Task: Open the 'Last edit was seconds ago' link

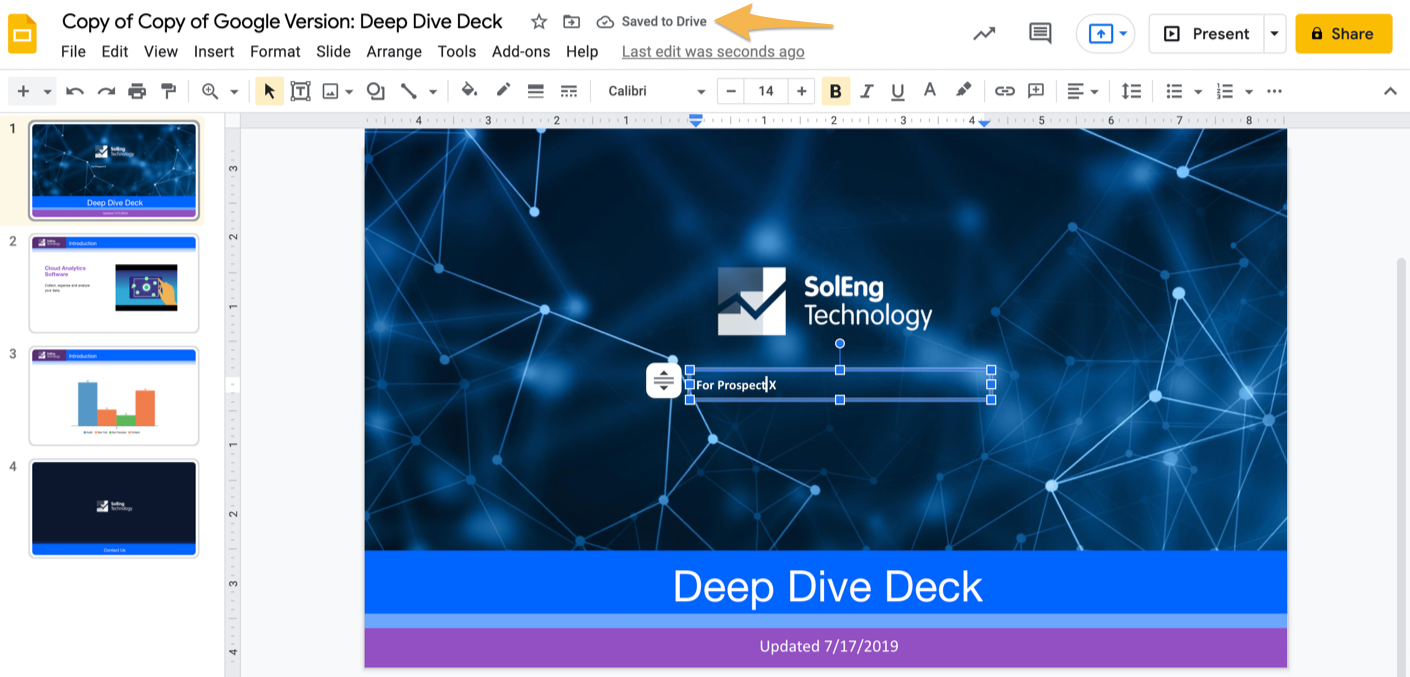Action: click(x=713, y=52)
